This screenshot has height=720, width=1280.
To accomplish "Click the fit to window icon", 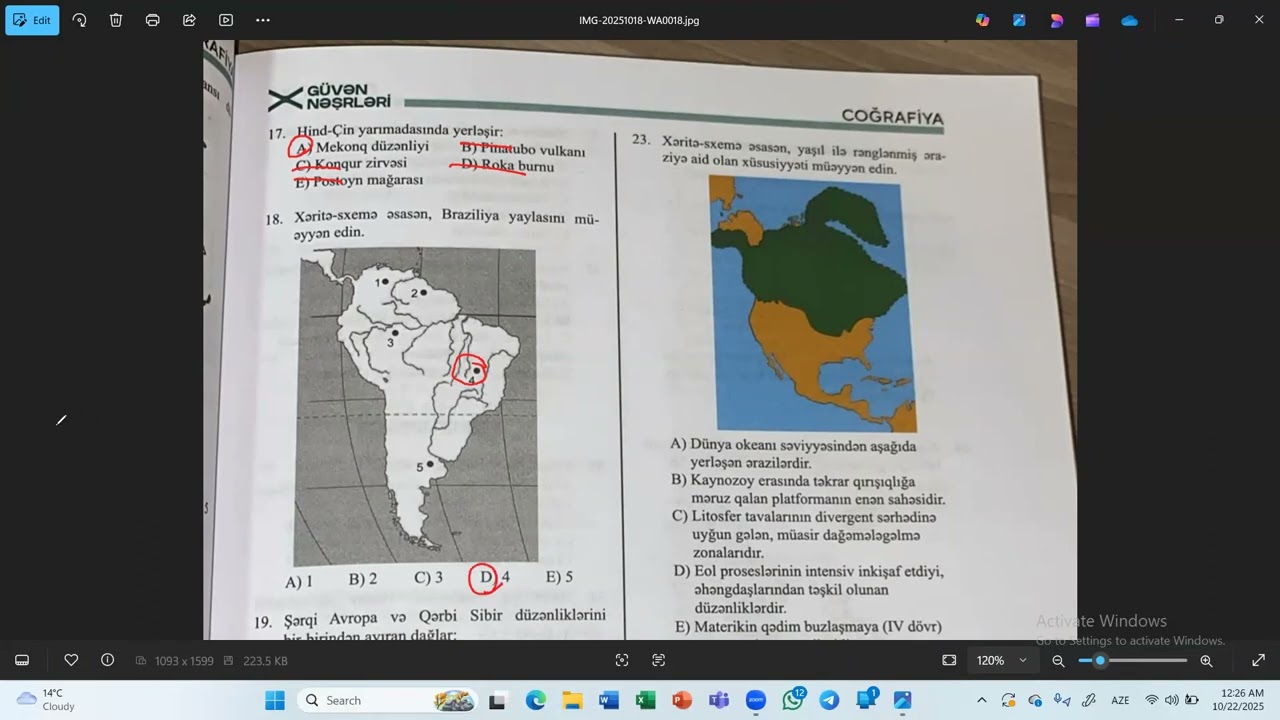I will 949,660.
